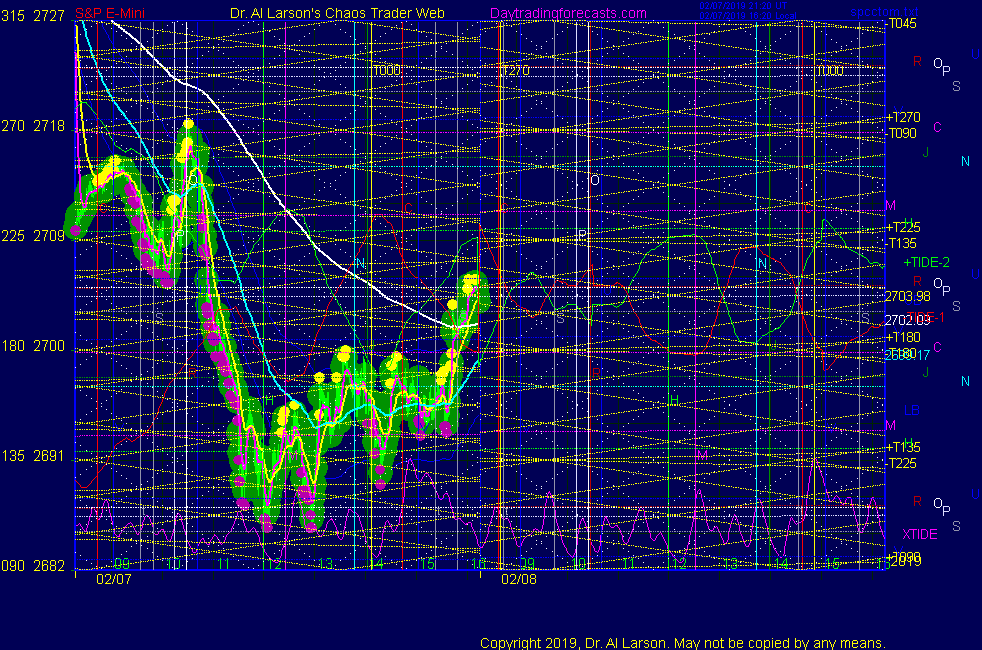982x650 pixels.
Task: Click the +T225 level label on right axis
Action: tap(903, 227)
